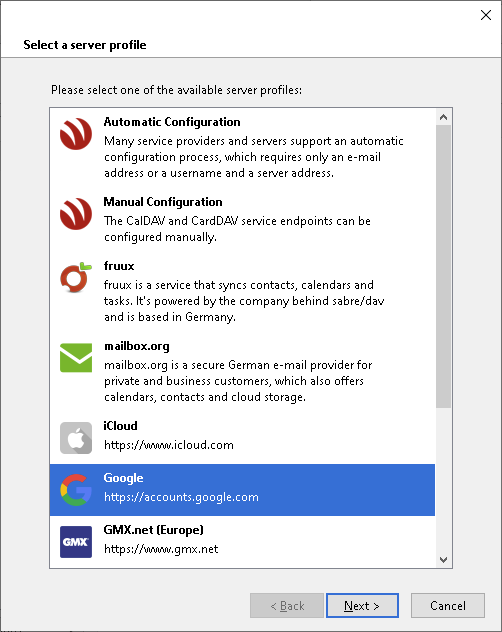Choose the Manual Configuration profile title

[163, 202]
